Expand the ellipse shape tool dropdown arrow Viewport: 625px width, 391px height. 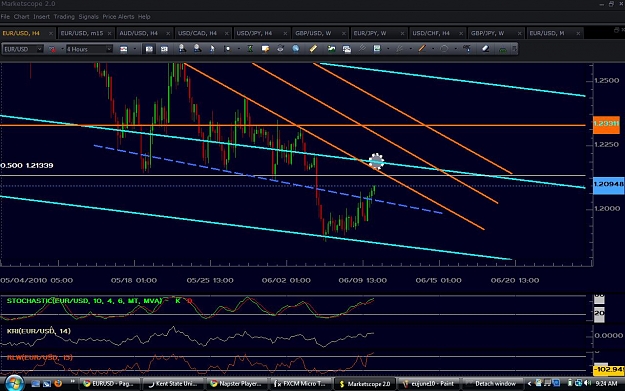[456, 49]
